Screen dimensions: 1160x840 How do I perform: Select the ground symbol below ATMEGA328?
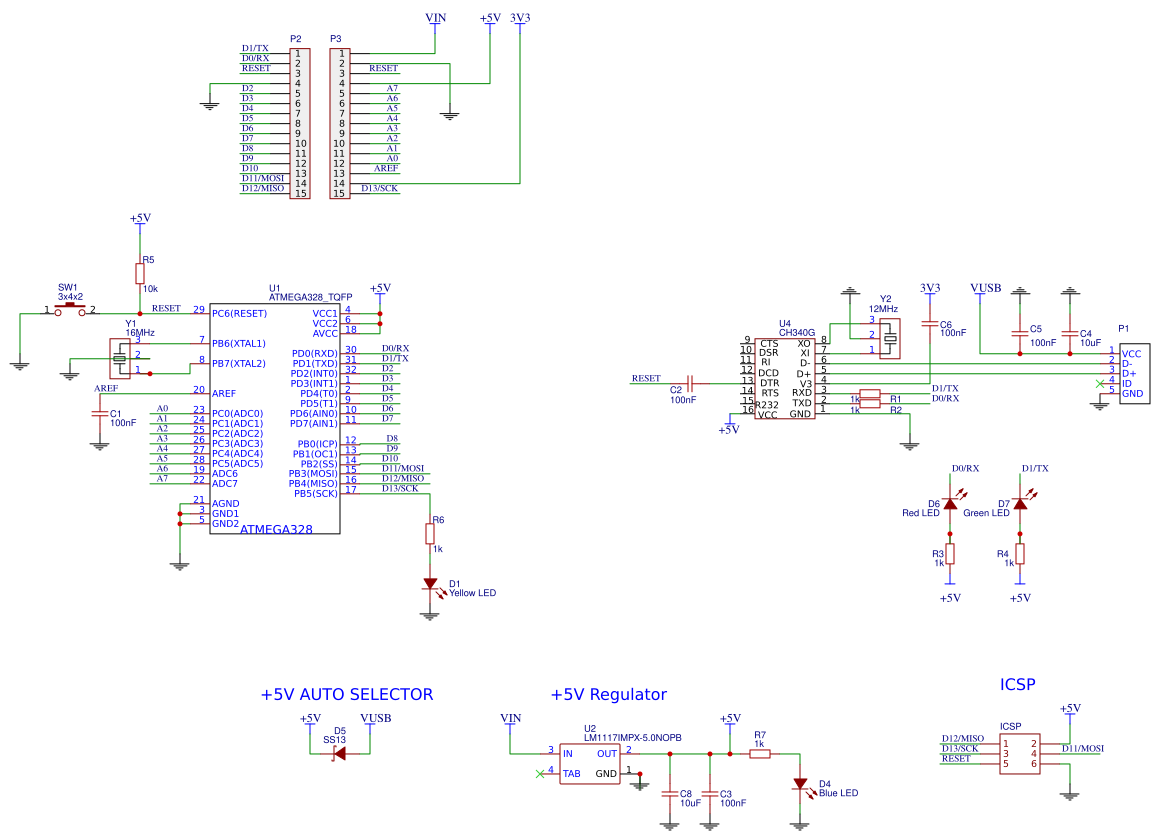coord(180,562)
